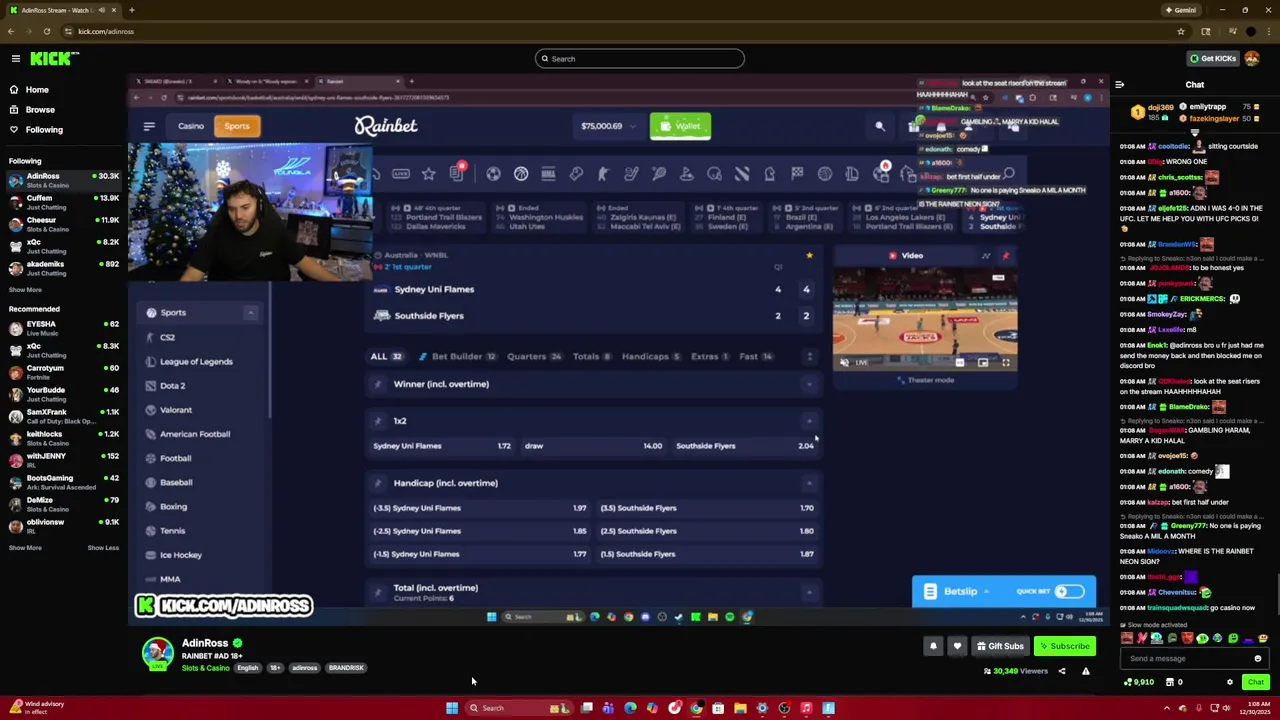
Task: Open Following in Kick sidebar
Action: 44,130
